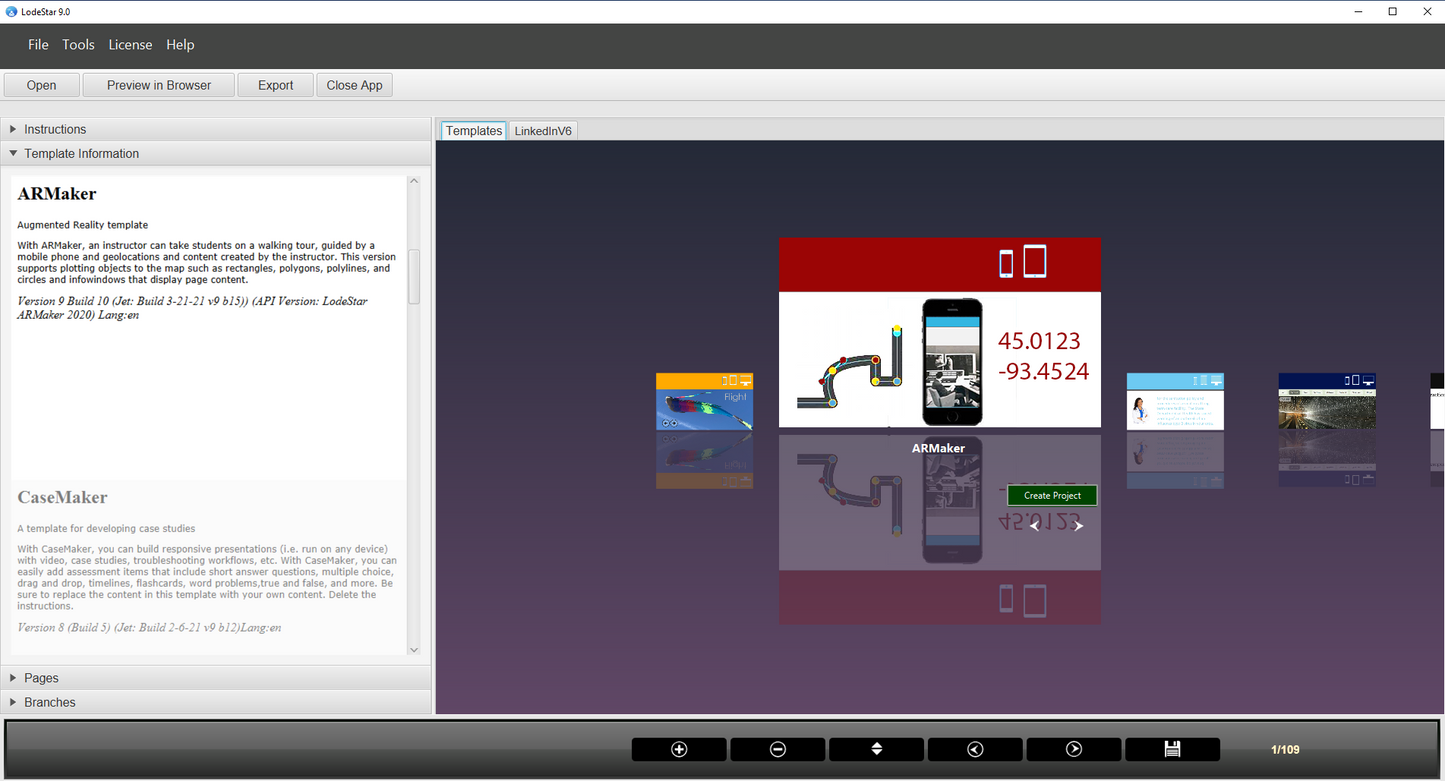1445x781 pixels.
Task: Go to next page with right-arrow circle button
Action: pyautogui.click(x=1073, y=749)
